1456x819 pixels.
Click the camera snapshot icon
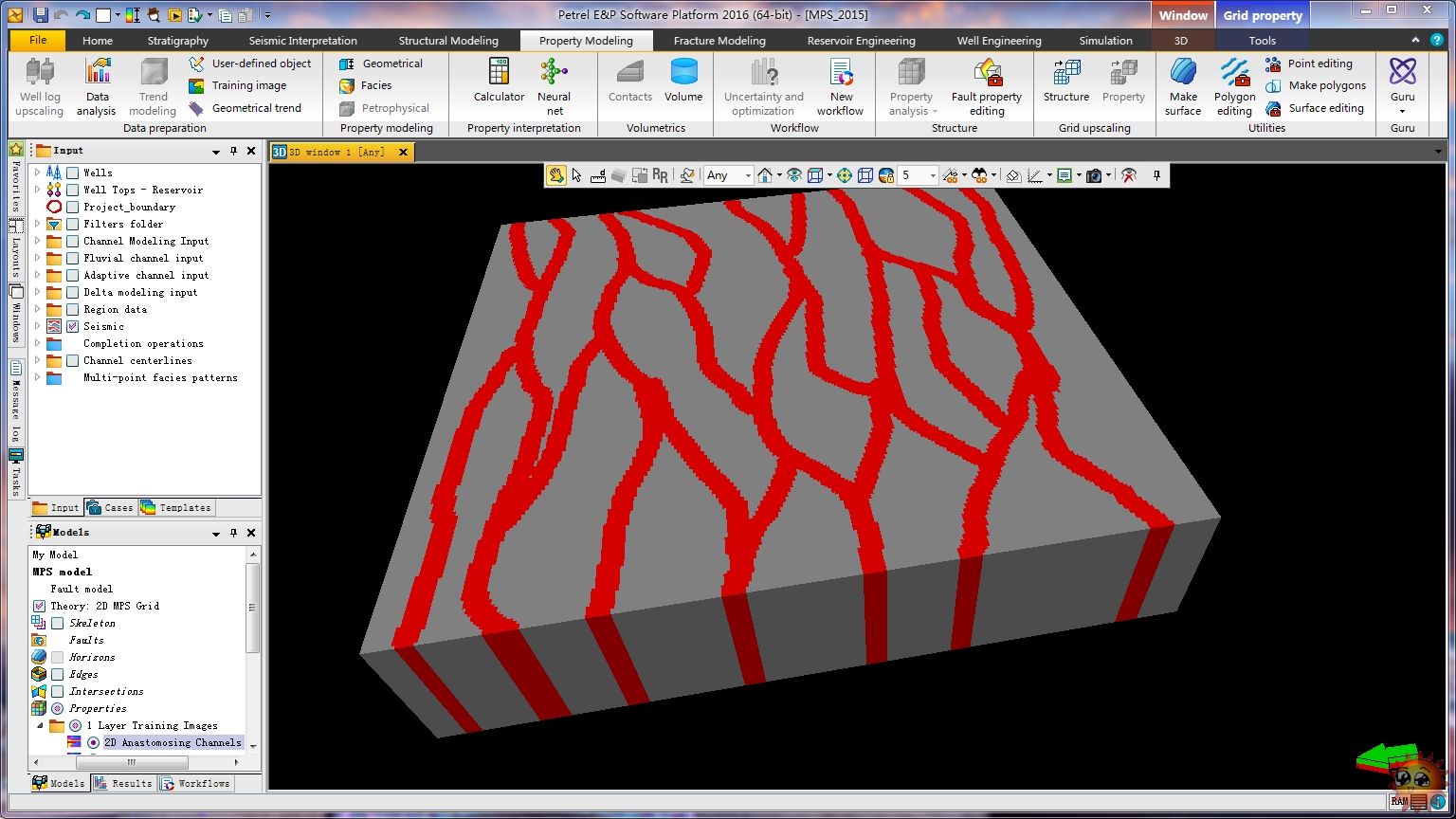tap(1094, 175)
